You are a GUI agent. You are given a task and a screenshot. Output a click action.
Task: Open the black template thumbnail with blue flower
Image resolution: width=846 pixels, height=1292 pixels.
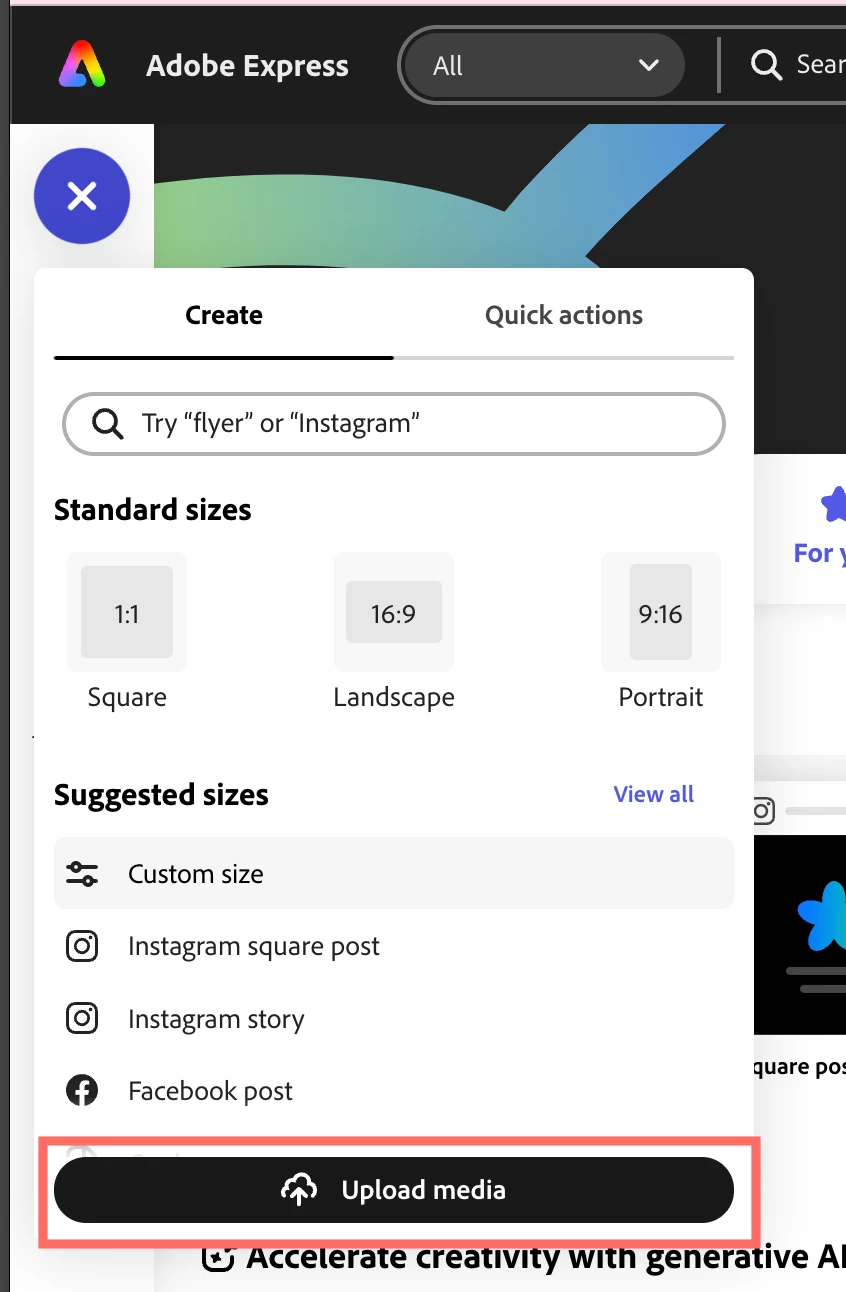coord(800,935)
